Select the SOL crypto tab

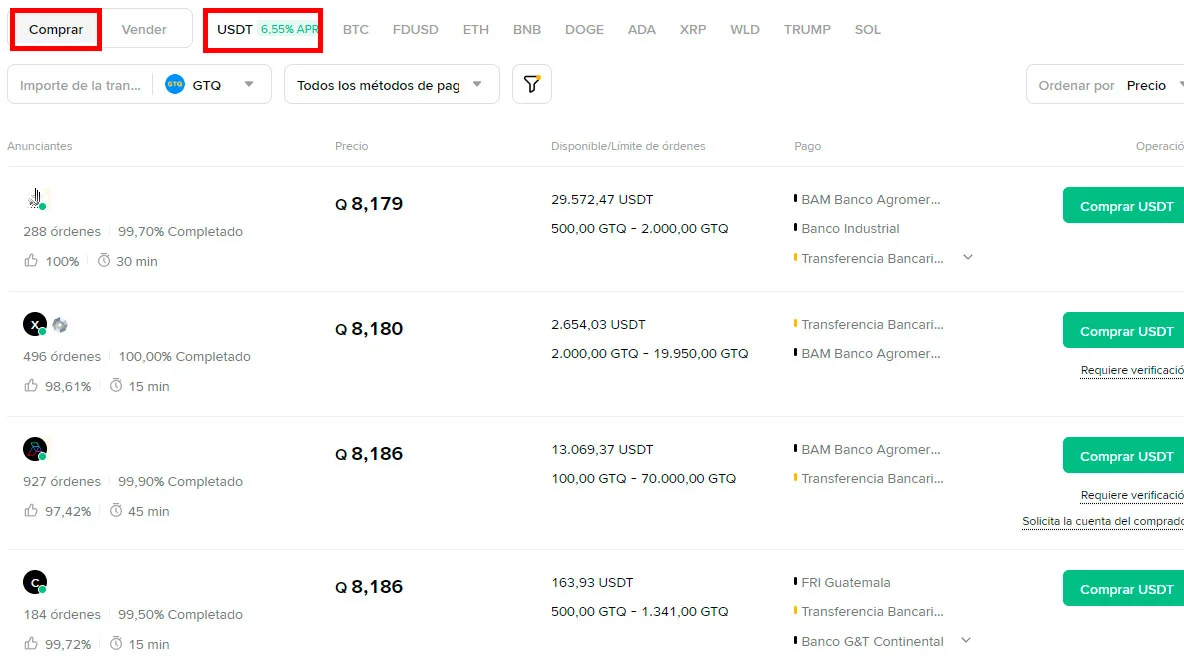868,29
